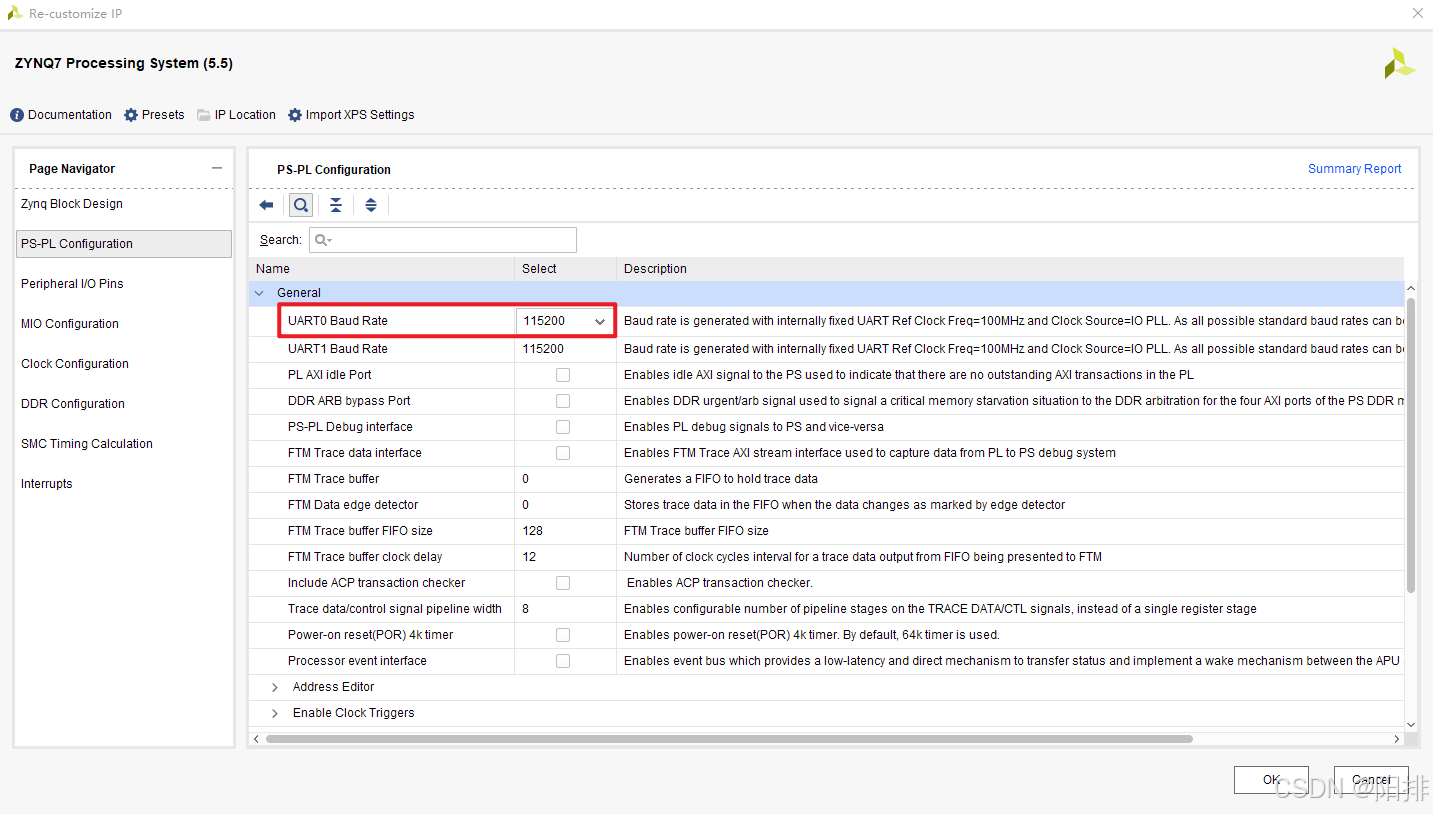Select FTM Trace buffer clock delay 12
Screen dimensions: 1433x814
pos(529,557)
